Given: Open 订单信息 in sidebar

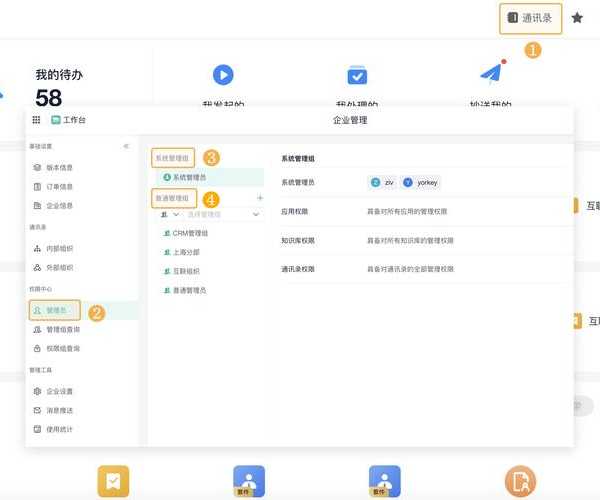Looking at the screenshot, I should point(59,186).
